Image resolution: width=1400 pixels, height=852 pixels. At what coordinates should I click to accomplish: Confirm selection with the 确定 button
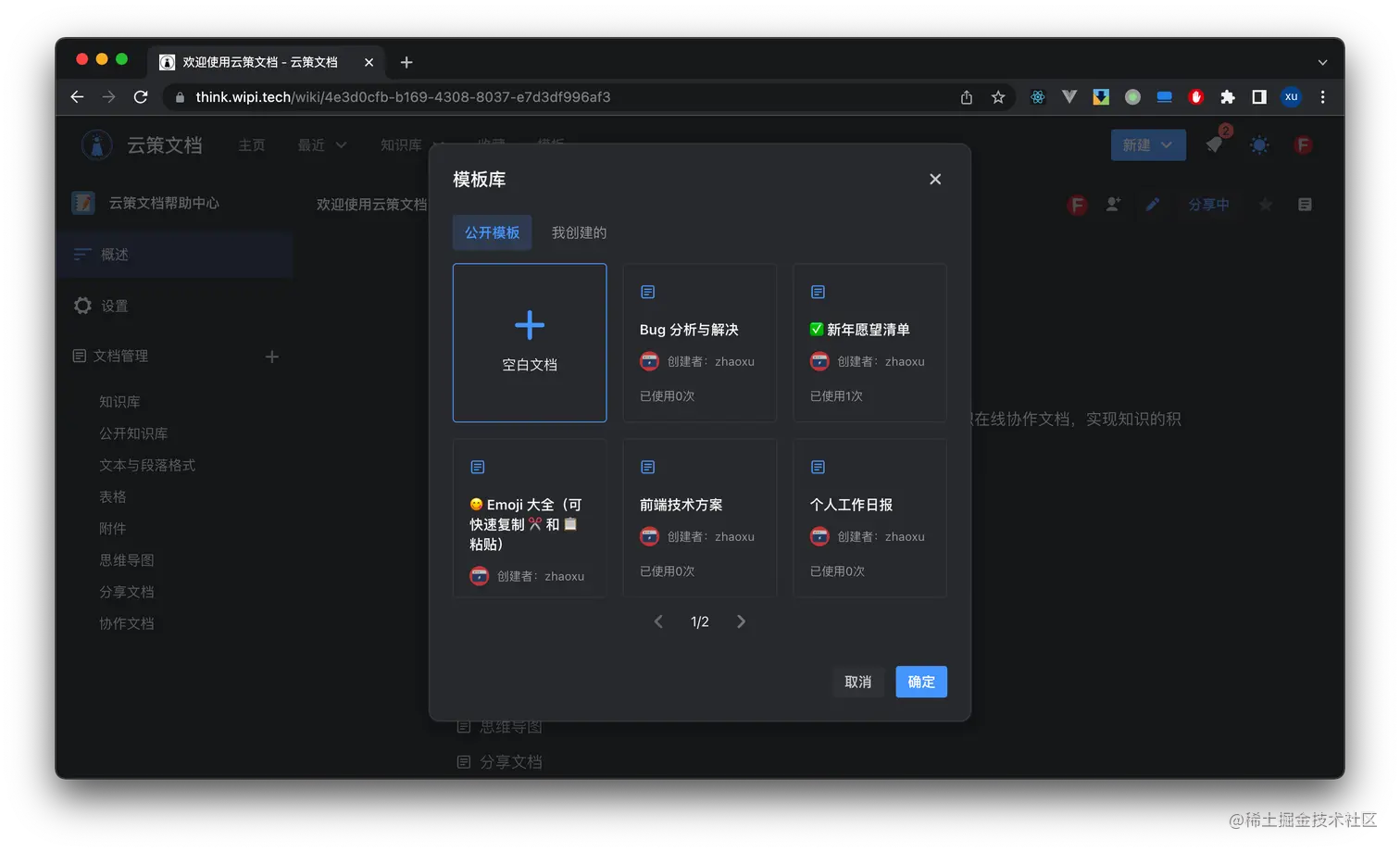tap(920, 682)
